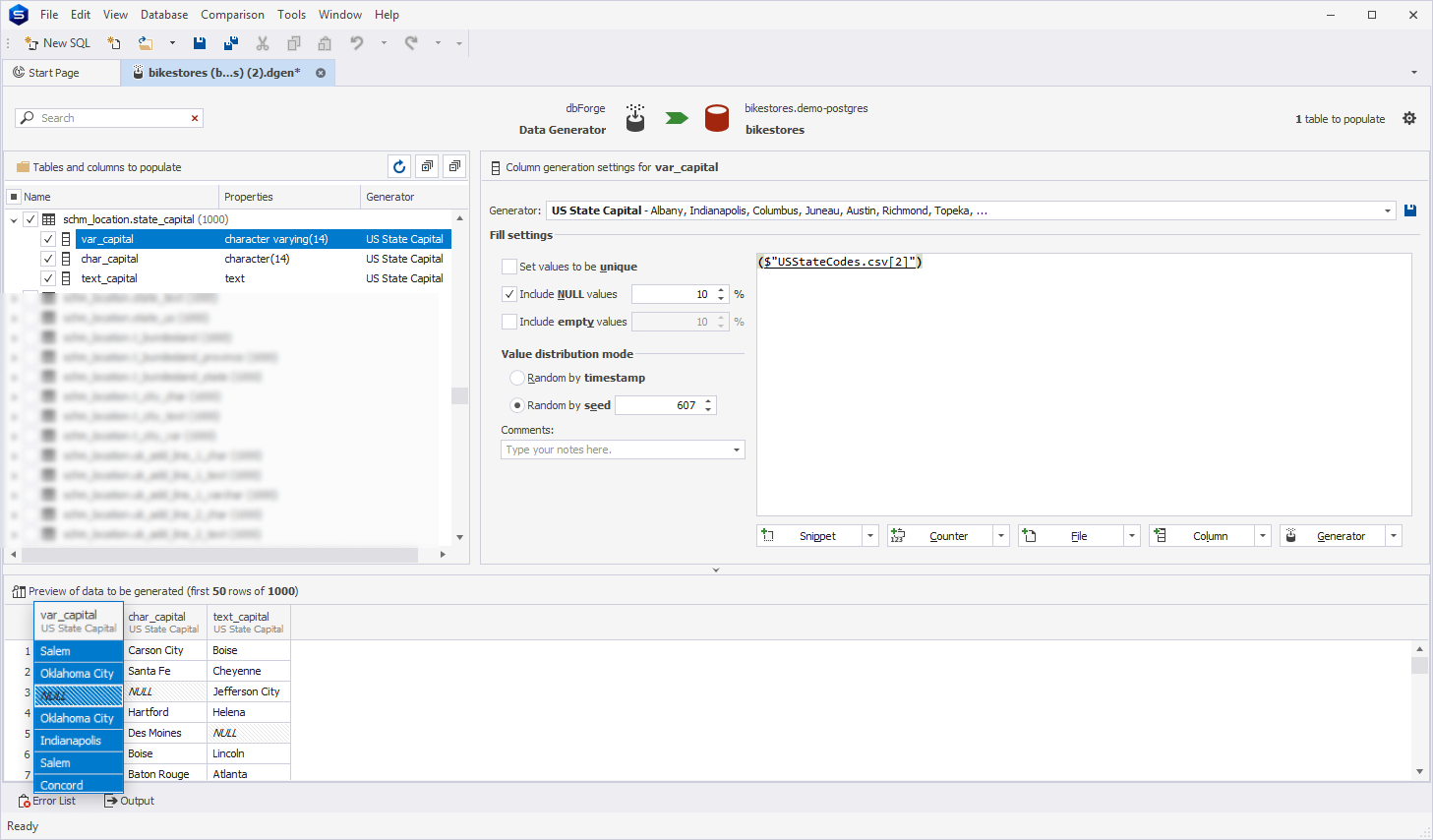Open the Counter button dropdown arrow
Viewport: 1433px width, 840px height.
point(1001,536)
